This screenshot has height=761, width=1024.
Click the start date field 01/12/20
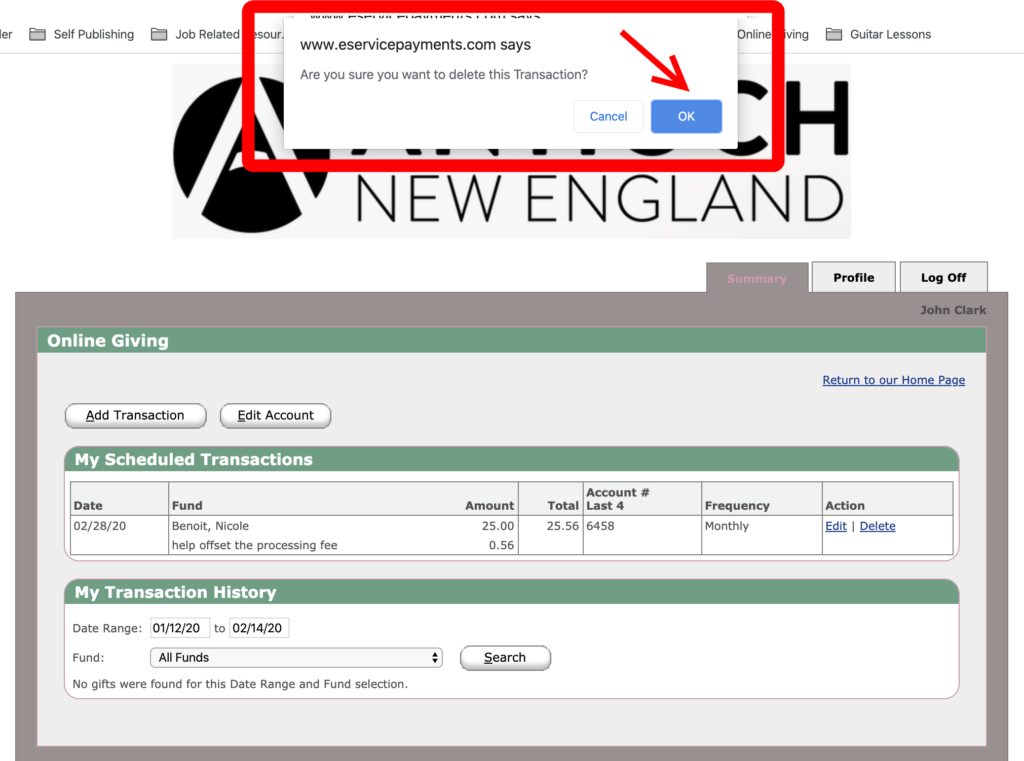[x=180, y=628]
